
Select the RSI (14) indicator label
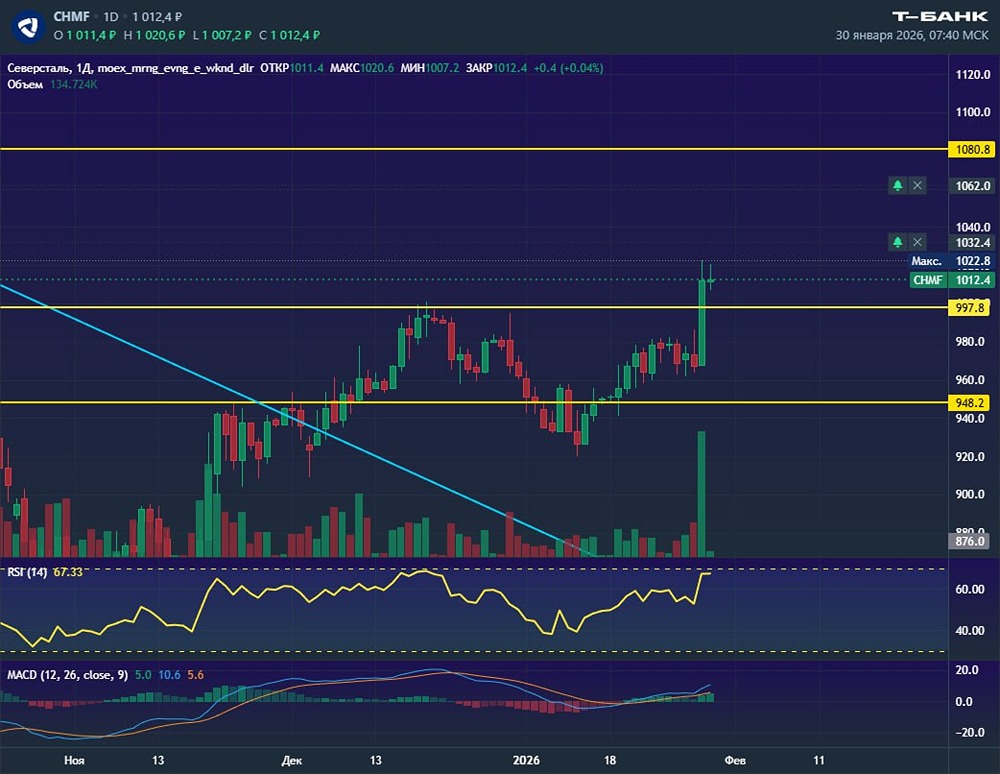(x=26, y=571)
